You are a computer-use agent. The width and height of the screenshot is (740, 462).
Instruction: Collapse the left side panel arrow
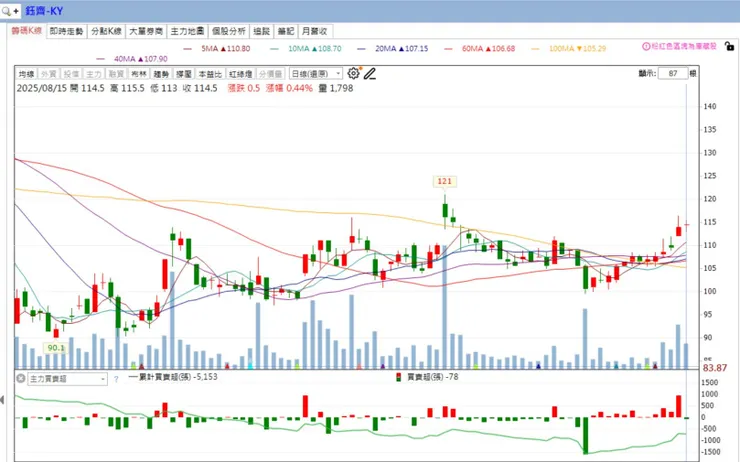click(2, 400)
